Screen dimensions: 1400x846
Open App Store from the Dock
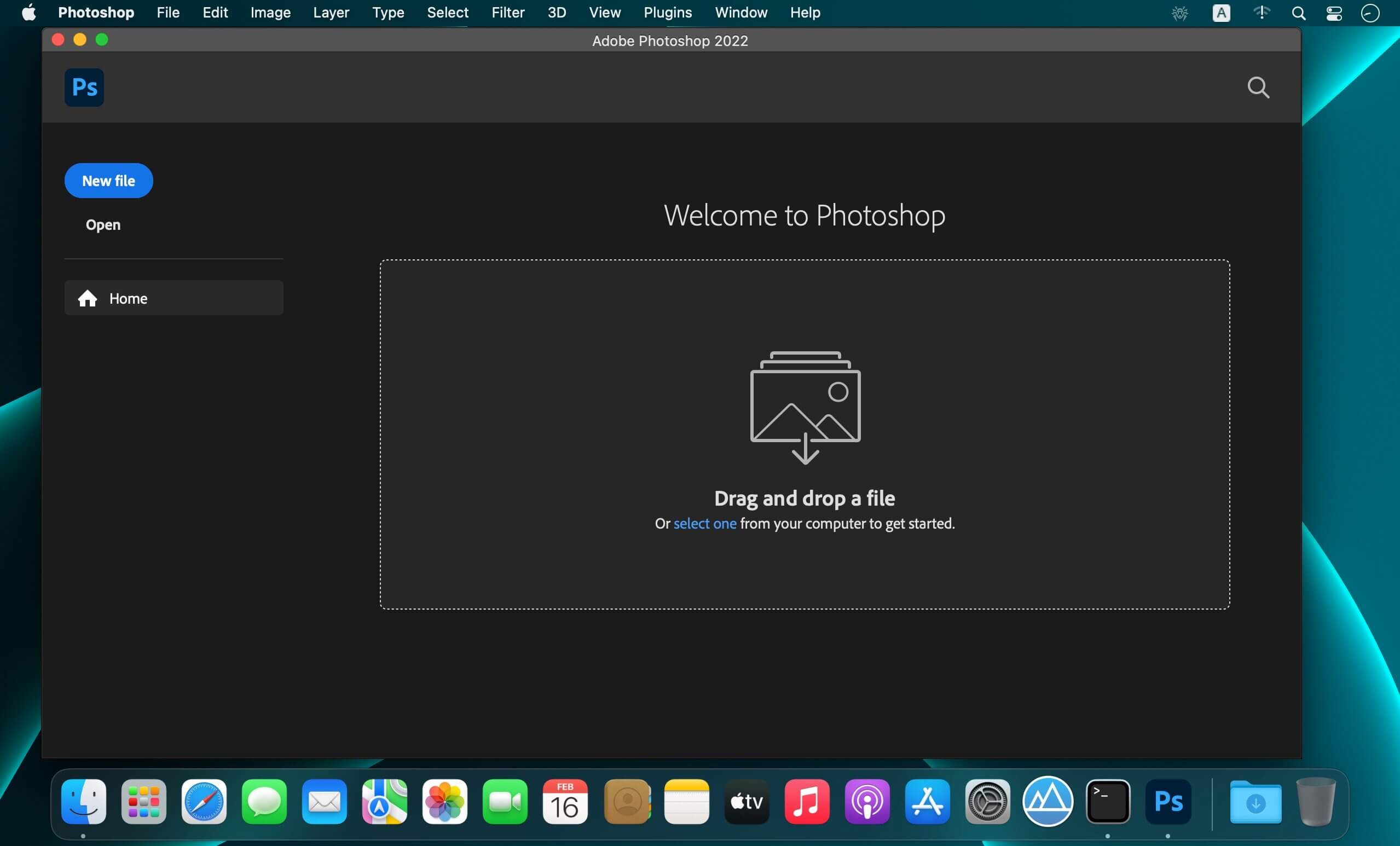tap(927, 800)
